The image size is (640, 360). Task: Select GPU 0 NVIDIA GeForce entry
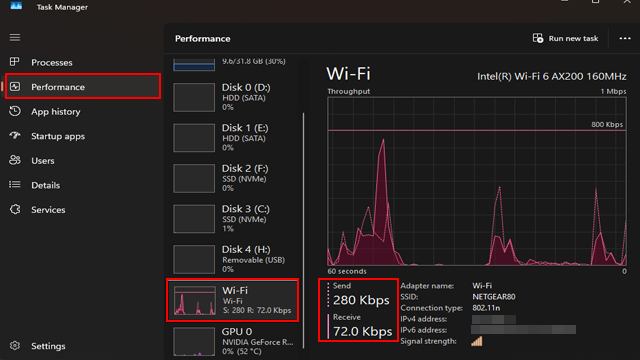pos(233,341)
